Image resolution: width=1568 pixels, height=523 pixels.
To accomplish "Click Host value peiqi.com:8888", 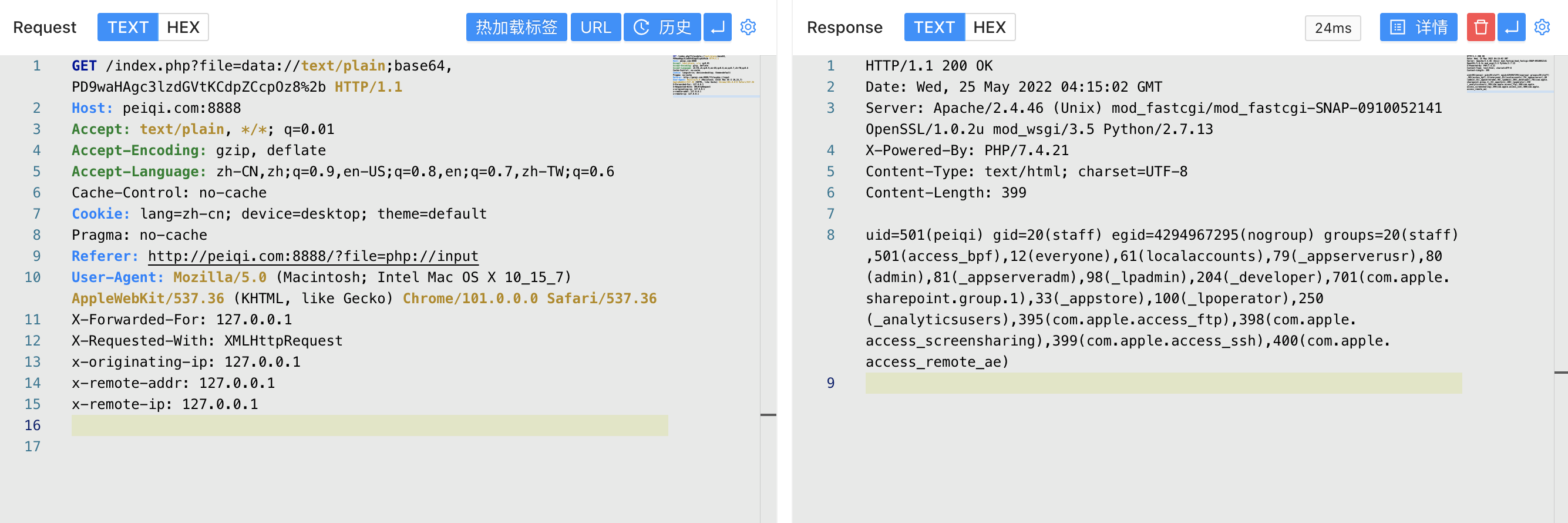I will click(x=181, y=108).
